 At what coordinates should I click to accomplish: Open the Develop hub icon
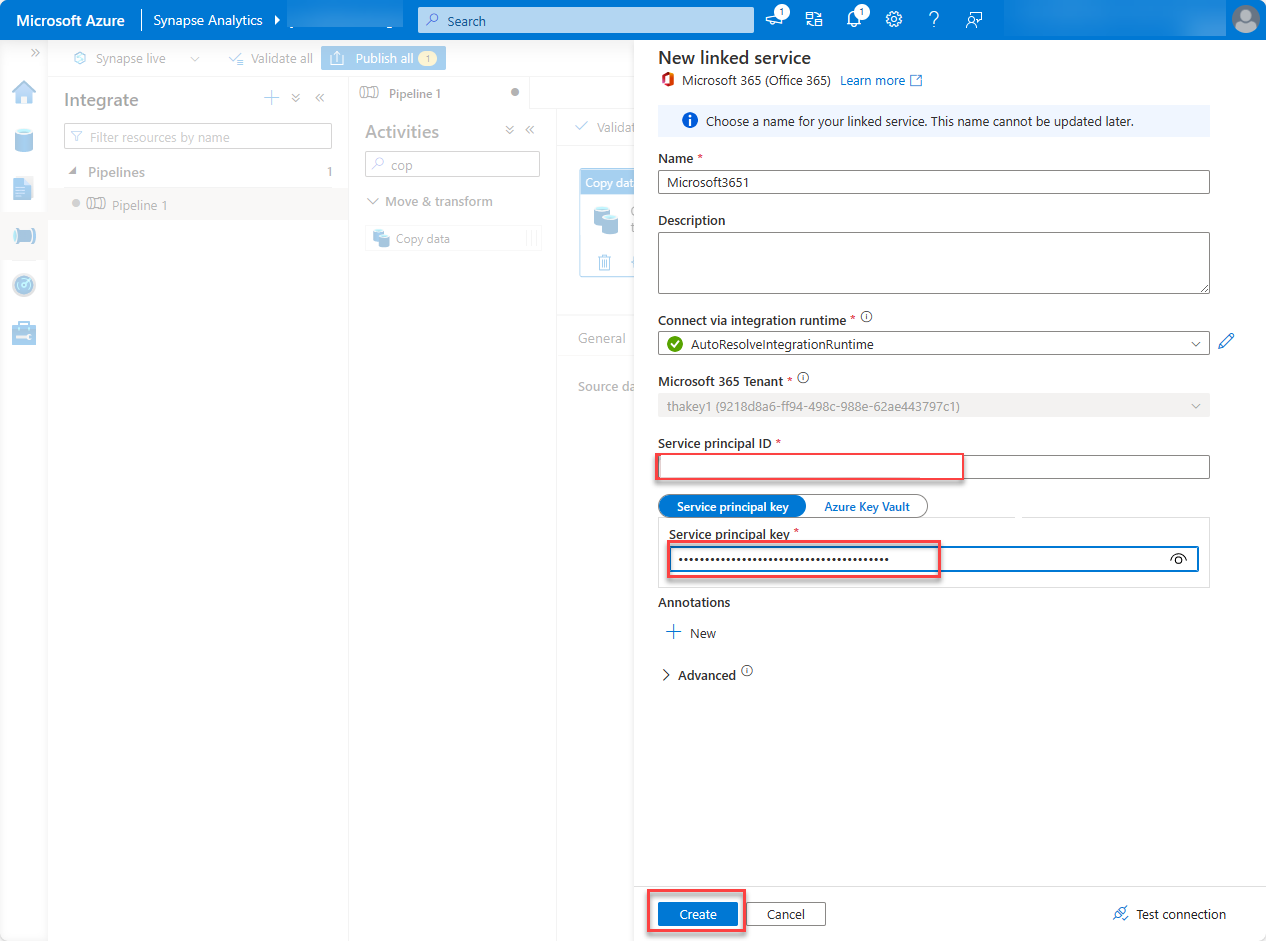(x=22, y=188)
